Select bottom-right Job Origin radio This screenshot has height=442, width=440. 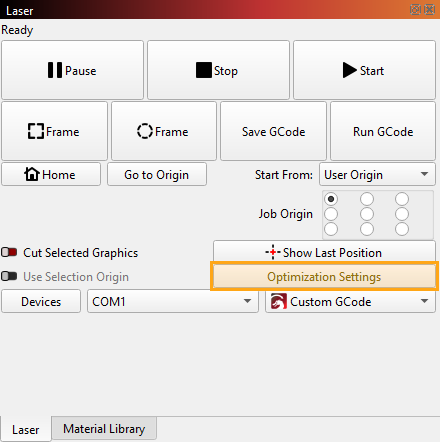pyautogui.click(x=402, y=229)
